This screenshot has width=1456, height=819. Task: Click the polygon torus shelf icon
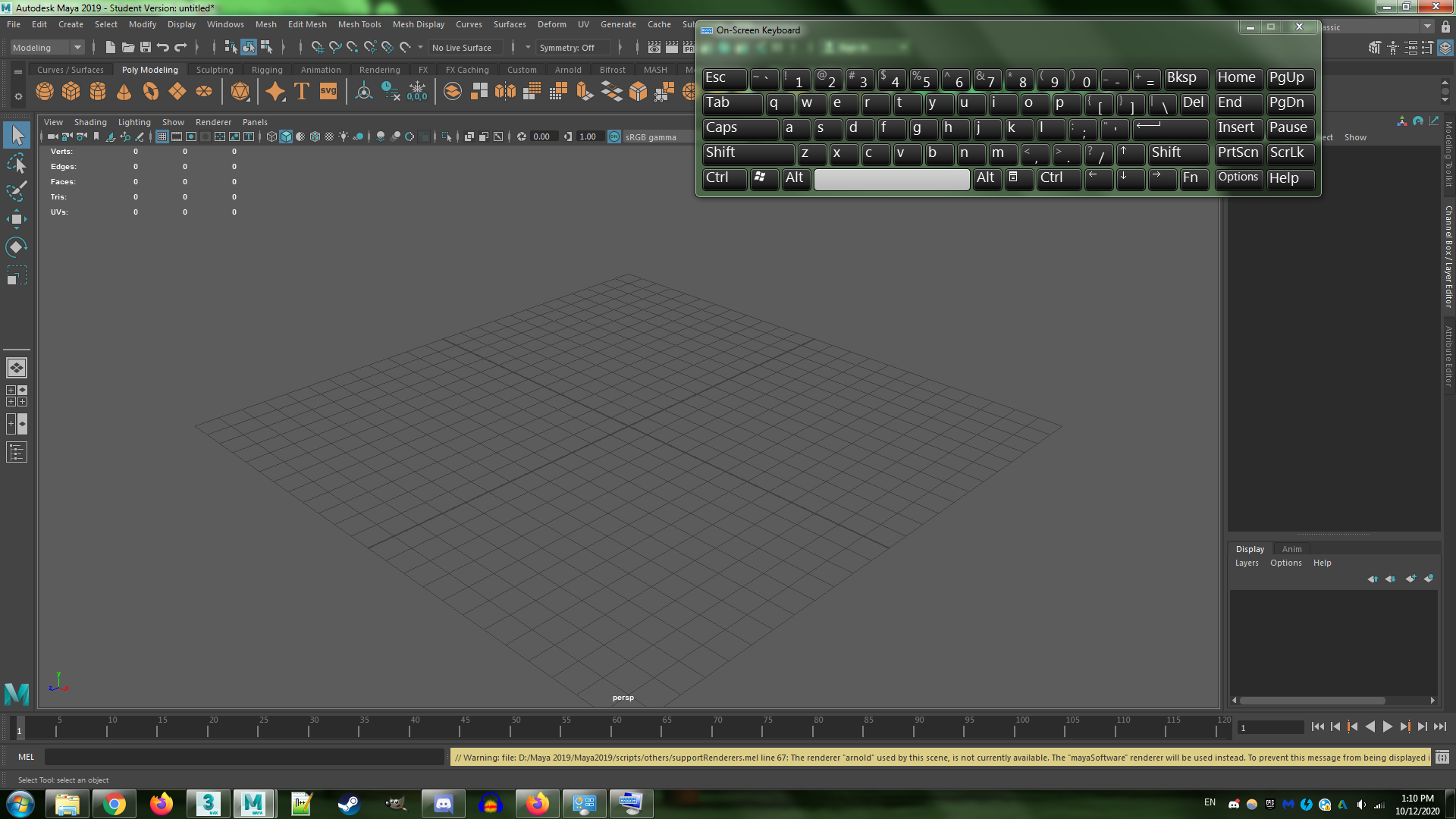click(151, 92)
